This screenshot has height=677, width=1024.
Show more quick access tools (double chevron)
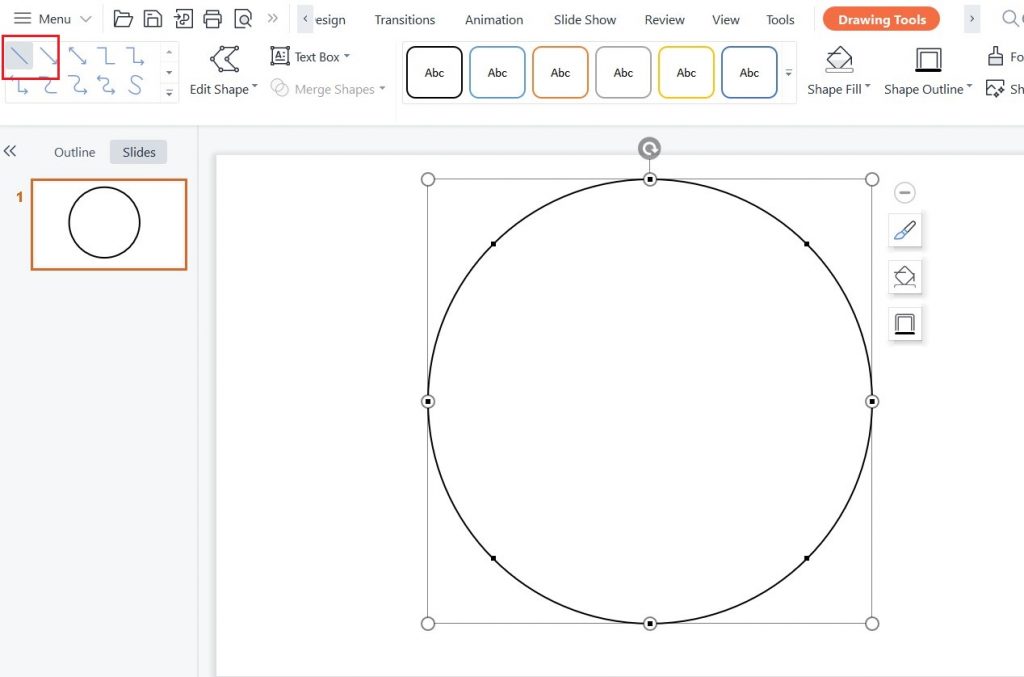pyautogui.click(x=272, y=18)
